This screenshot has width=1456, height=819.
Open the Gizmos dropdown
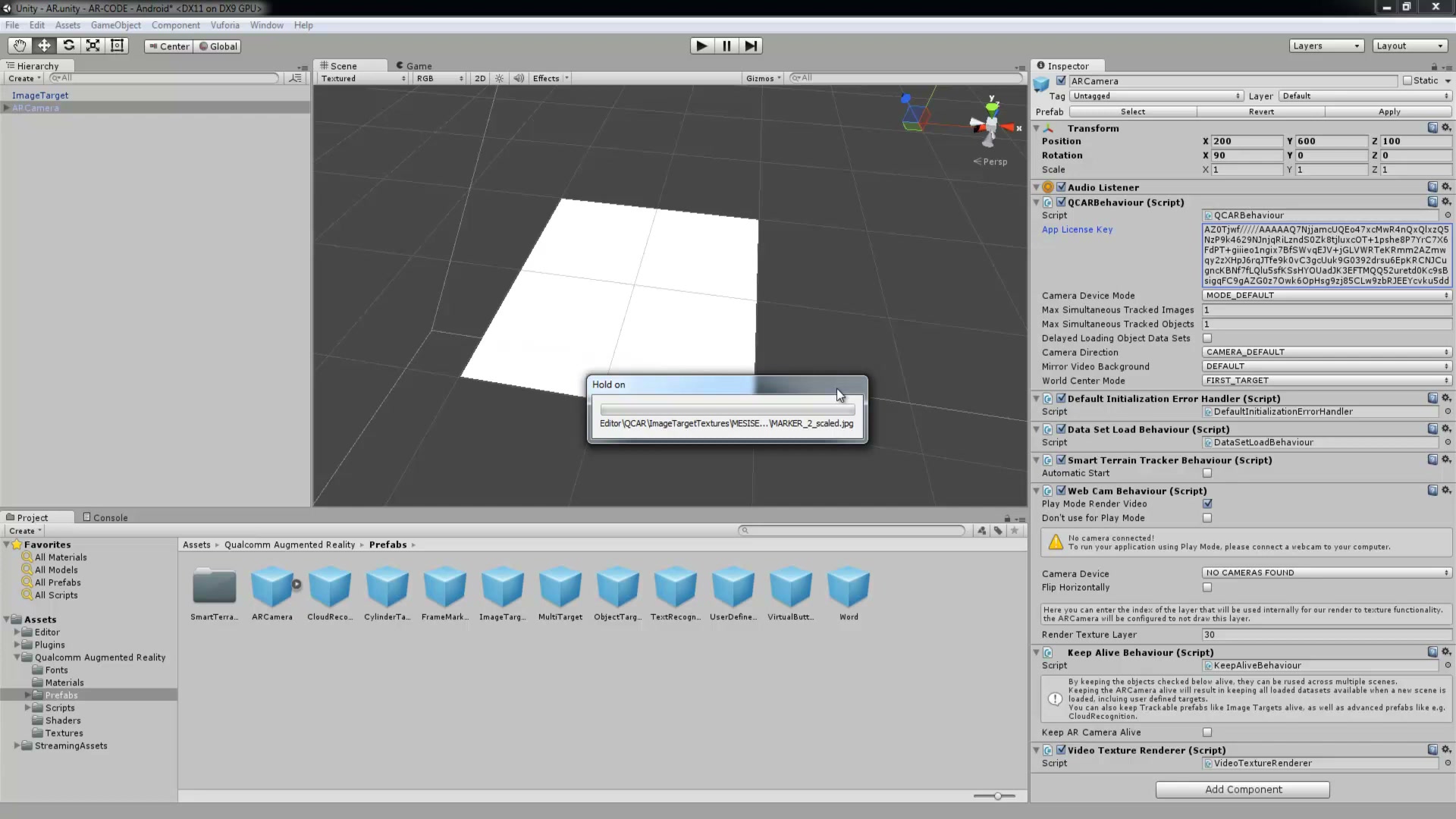[x=763, y=78]
